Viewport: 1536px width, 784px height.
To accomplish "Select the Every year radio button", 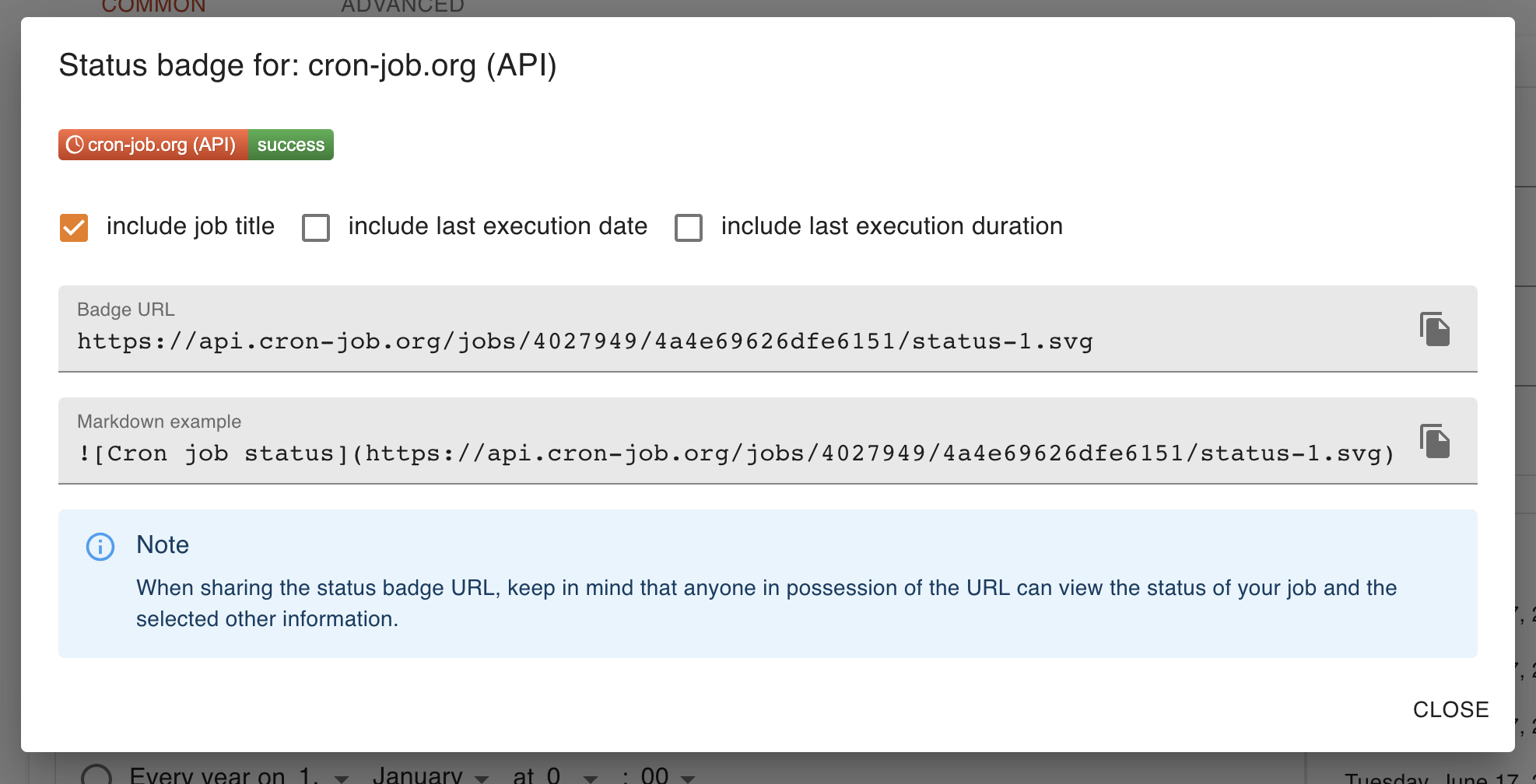I will coord(96,775).
